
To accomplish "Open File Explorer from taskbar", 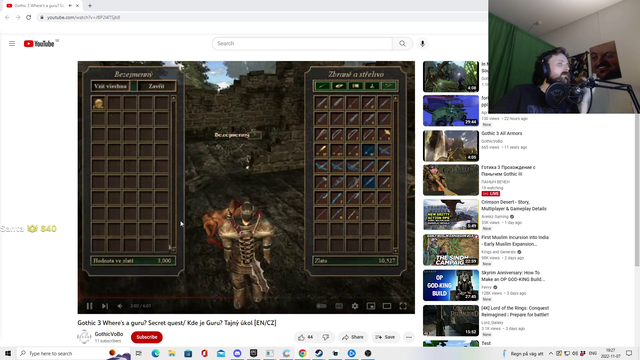I will pyautogui.click(x=172, y=353).
